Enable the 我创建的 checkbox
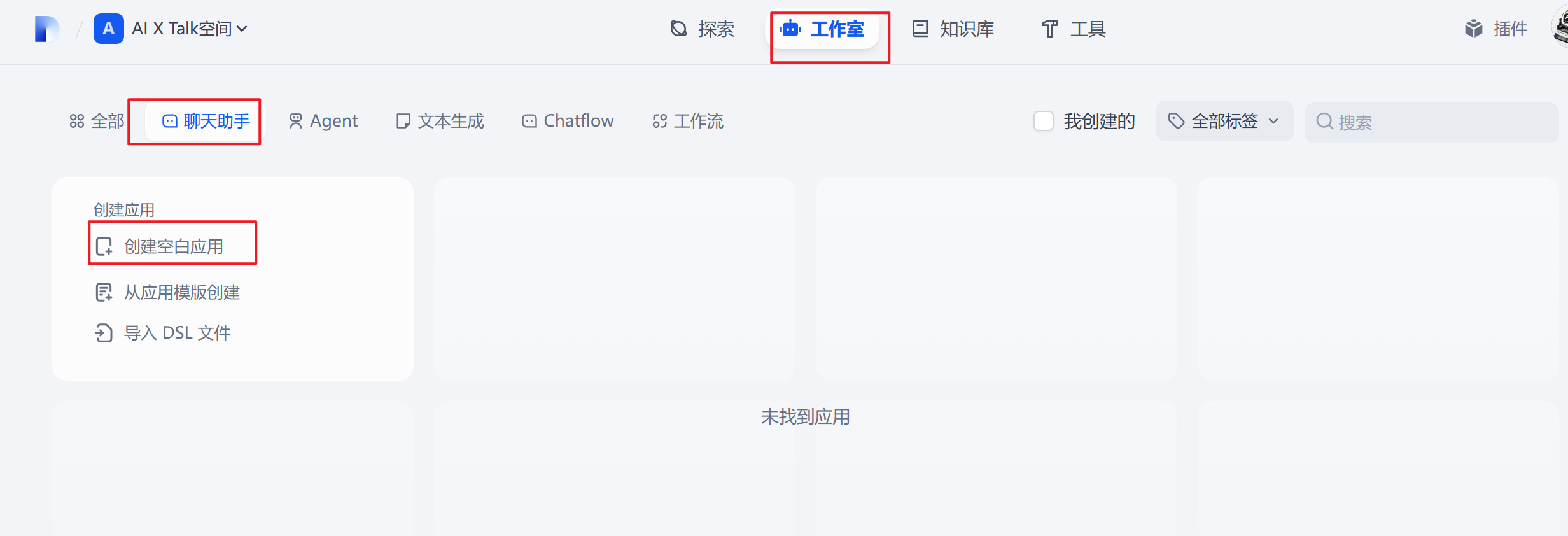This screenshot has height=536, width=1568. click(x=1044, y=121)
